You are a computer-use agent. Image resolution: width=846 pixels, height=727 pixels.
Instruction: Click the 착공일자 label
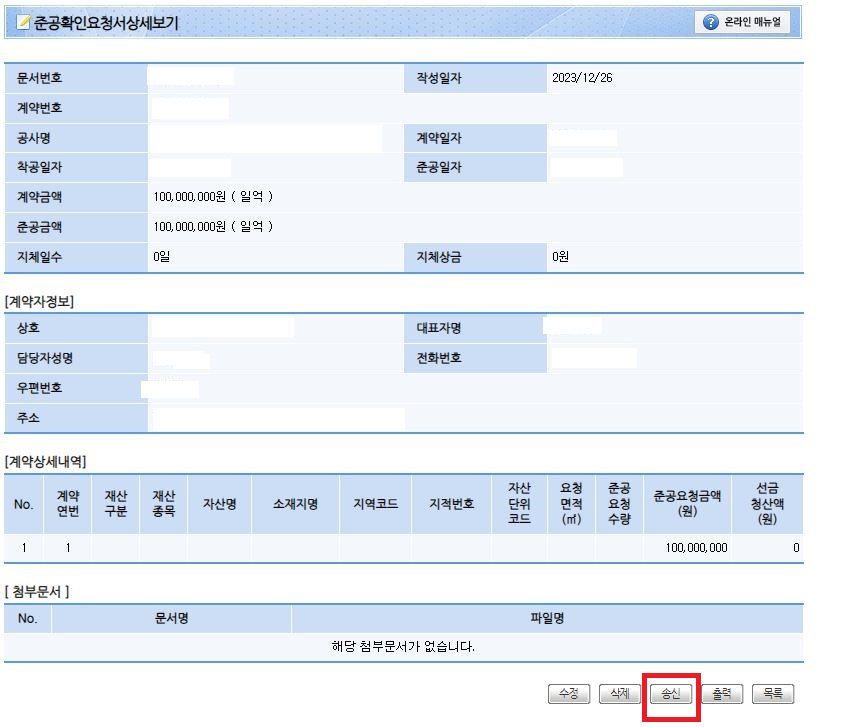click(x=39, y=167)
